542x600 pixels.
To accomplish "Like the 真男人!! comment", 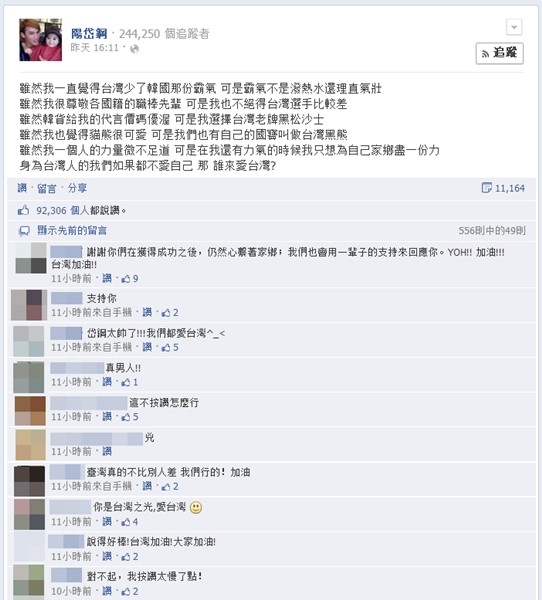I will (x=107, y=382).
